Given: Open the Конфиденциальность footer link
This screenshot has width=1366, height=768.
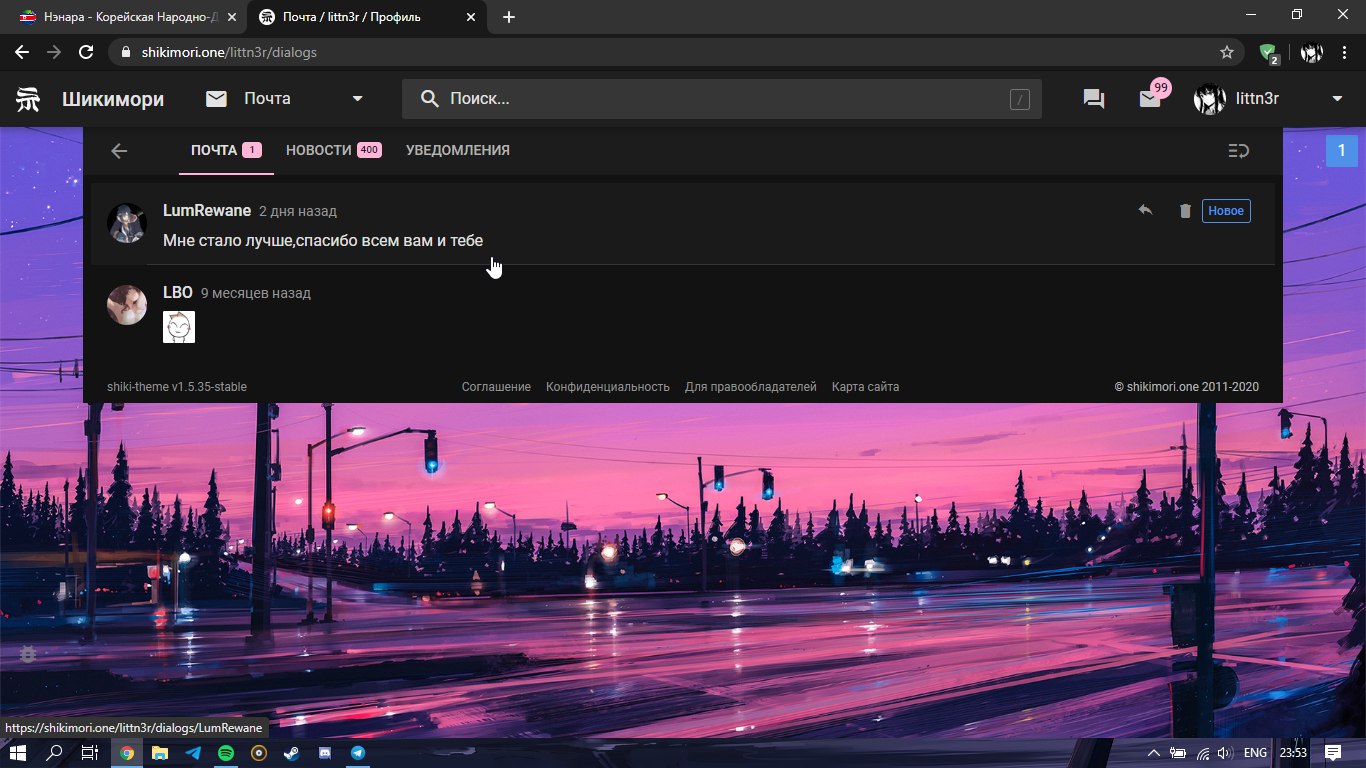Looking at the screenshot, I should 608,387.
